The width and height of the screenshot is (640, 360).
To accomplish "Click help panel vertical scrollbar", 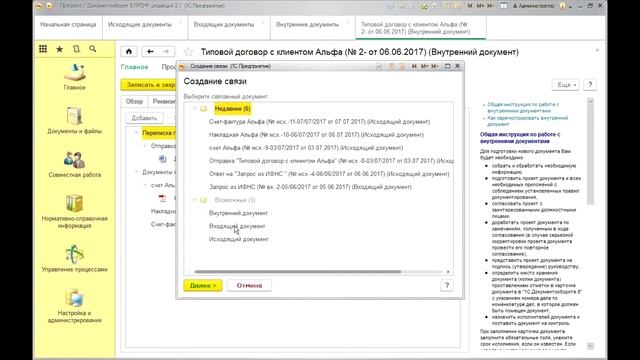I will tap(590, 152).
